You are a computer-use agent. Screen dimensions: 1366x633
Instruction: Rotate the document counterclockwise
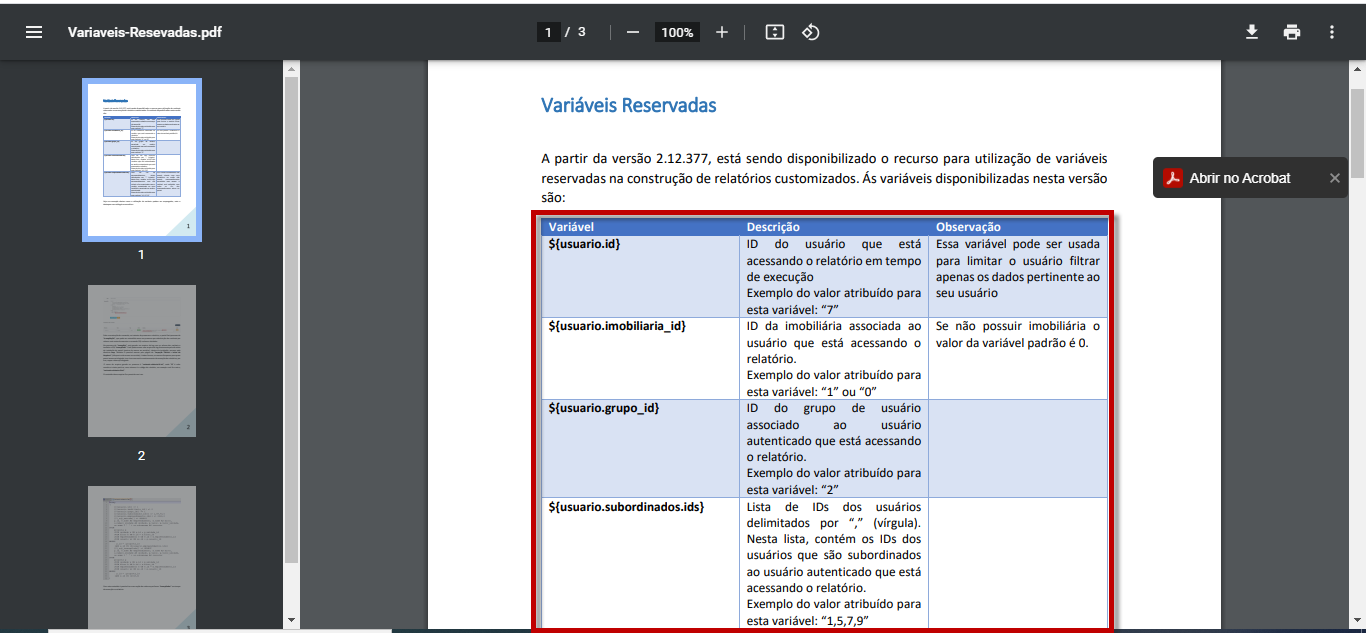(x=811, y=32)
